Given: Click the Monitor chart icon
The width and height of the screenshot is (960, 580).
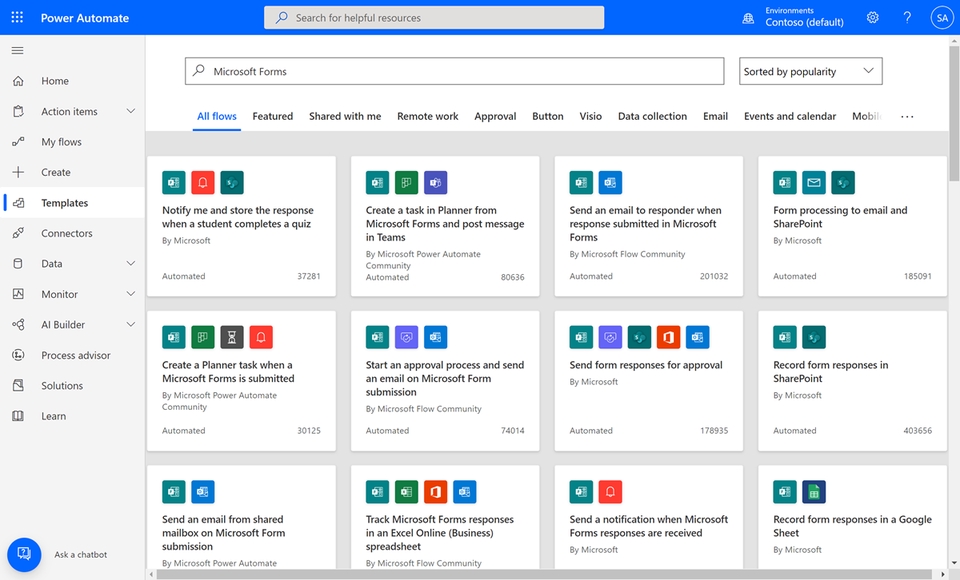Looking at the screenshot, I should click(18, 294).
